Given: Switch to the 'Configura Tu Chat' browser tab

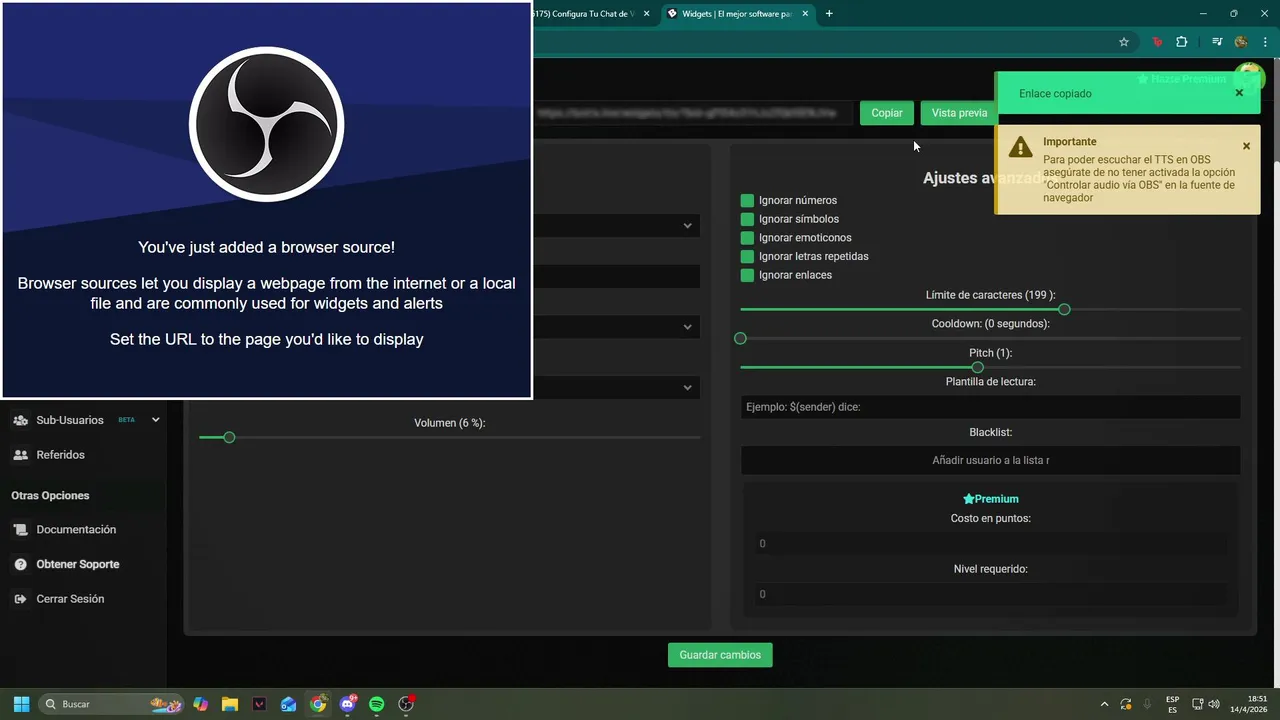Looking at the screenshot, I should 594,14.
